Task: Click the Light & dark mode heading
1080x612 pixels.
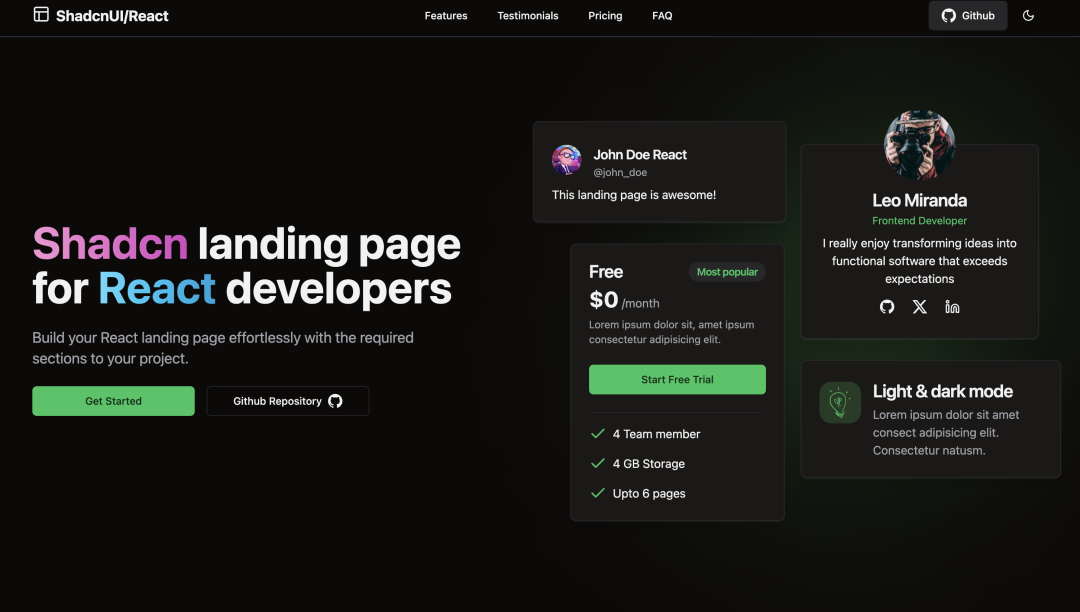Action: click(x=943, y=391)
